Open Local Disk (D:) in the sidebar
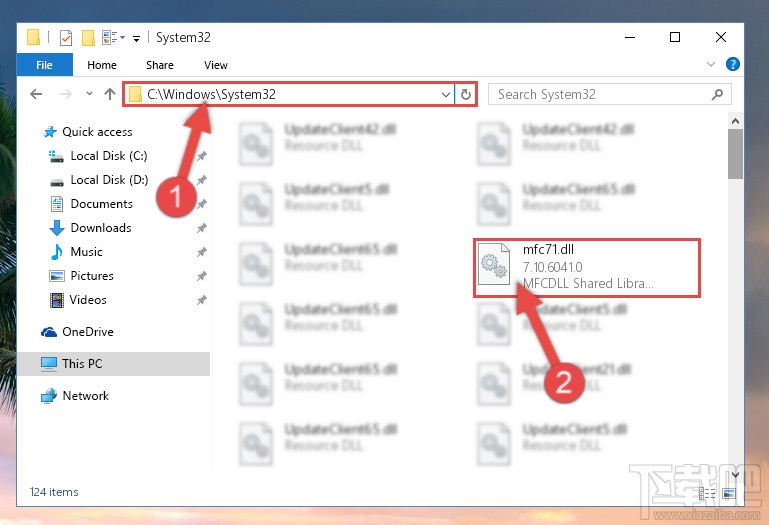 (109, 180)
